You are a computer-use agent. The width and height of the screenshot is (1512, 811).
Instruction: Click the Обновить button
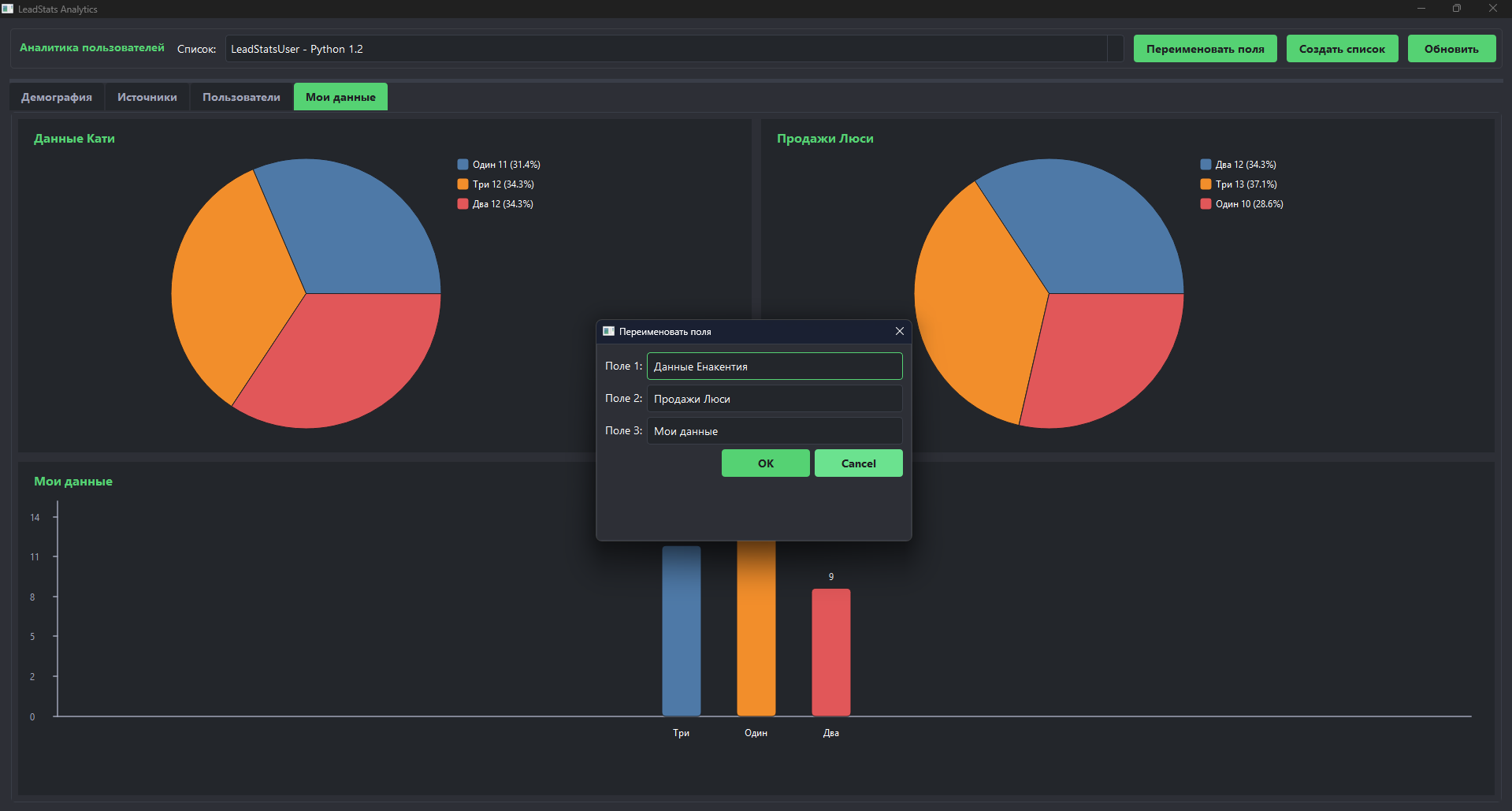[1451, 49]
